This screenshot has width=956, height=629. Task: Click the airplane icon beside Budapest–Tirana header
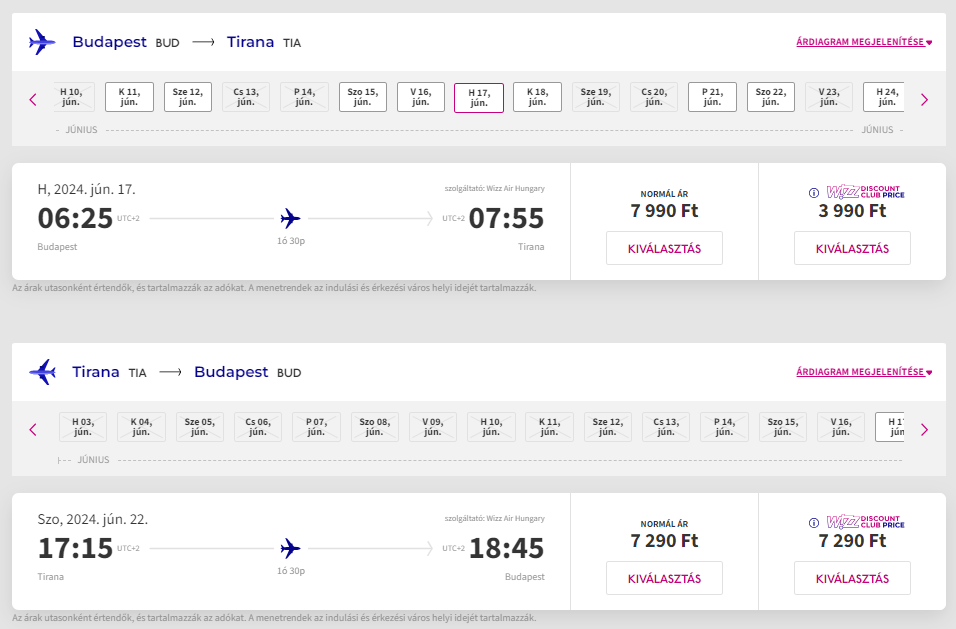click(42, 42)
